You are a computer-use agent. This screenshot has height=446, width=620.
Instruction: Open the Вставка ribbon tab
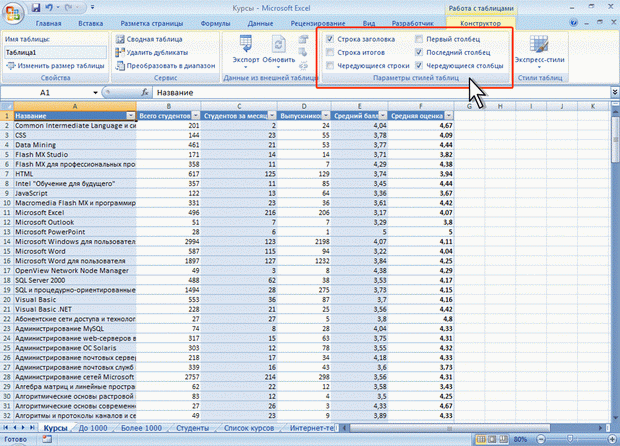[91, 23]
